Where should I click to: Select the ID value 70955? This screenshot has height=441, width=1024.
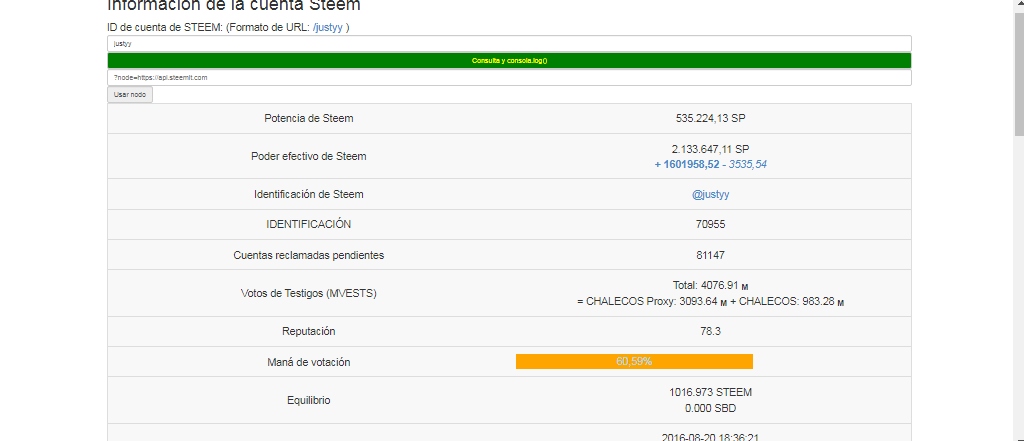[711, 225]
